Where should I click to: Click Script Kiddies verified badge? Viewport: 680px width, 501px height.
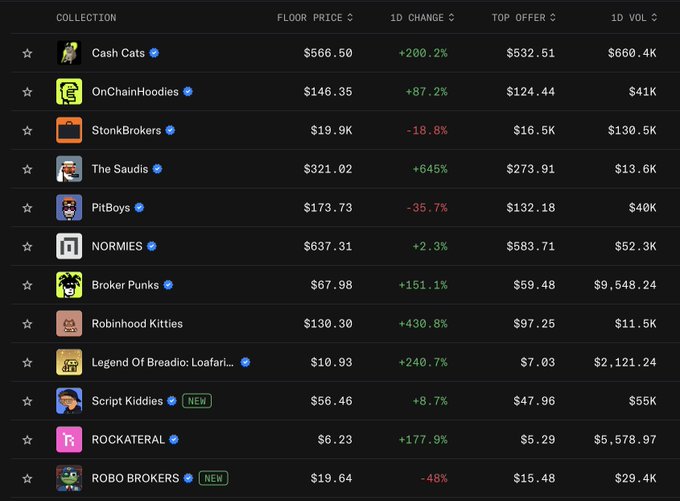click(172, 400)
